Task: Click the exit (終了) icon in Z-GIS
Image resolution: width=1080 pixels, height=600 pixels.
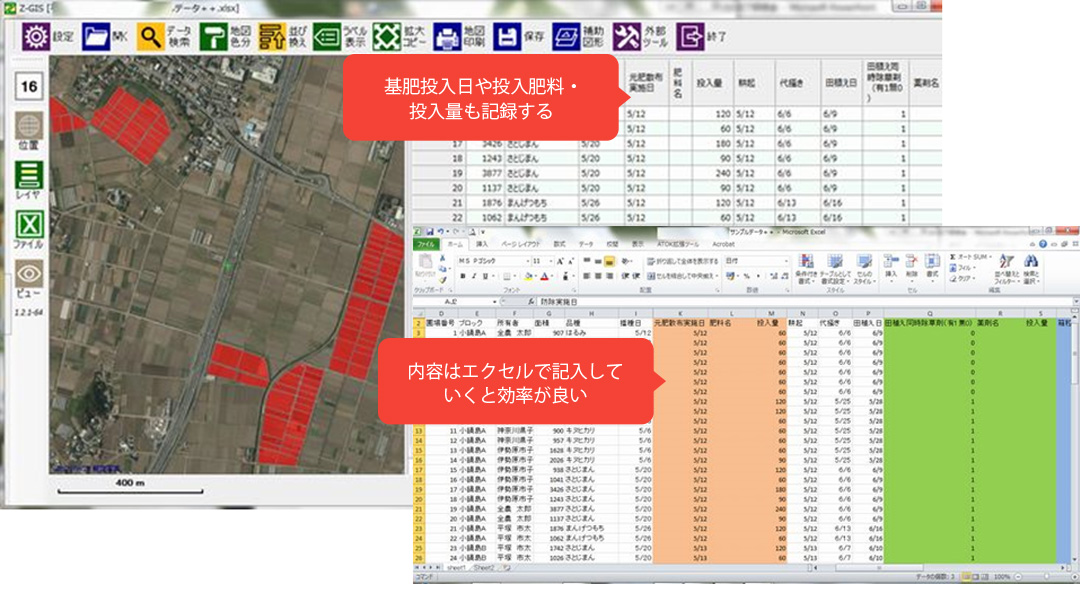Action: tap(689, 37)
